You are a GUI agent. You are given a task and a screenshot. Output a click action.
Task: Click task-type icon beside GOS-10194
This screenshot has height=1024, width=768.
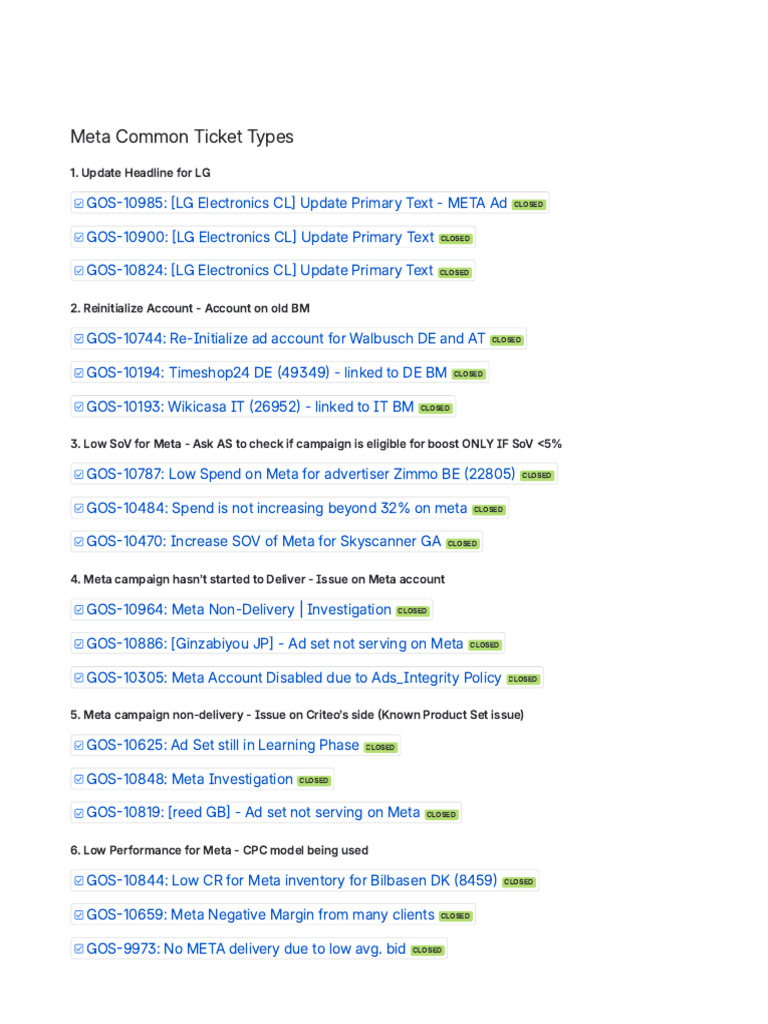pos(79,372)
